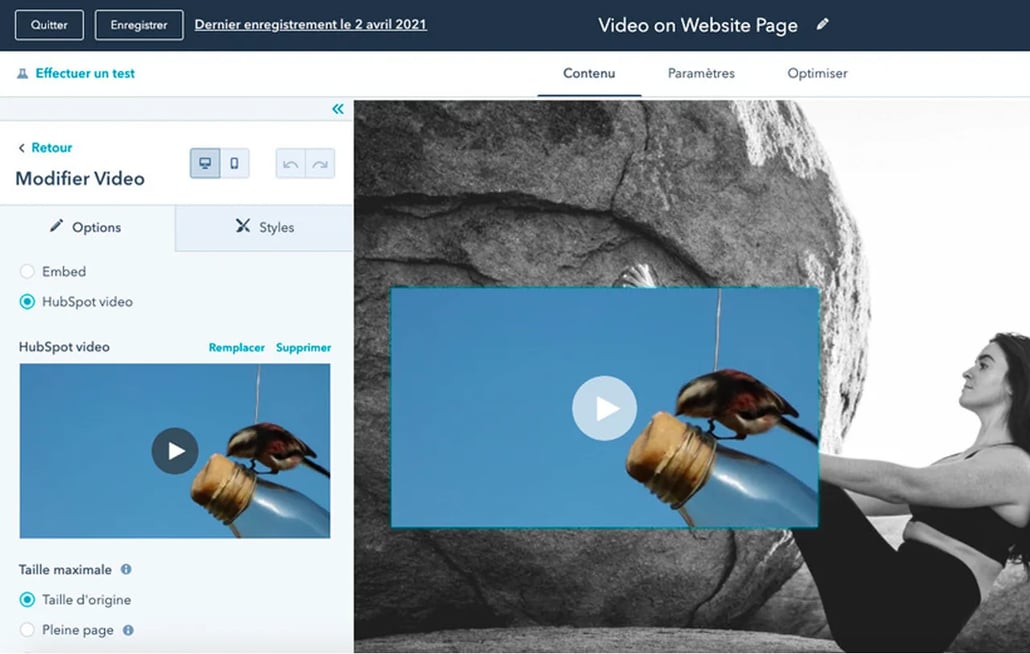Click the redo arrow icon

pyautogui.click(x=320, y=164)
